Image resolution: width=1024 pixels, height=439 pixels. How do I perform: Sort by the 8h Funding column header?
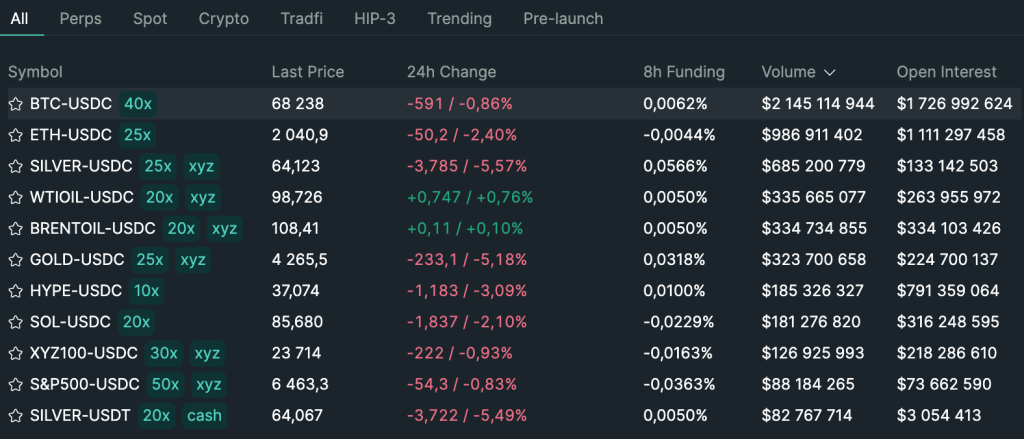point(684,72)
